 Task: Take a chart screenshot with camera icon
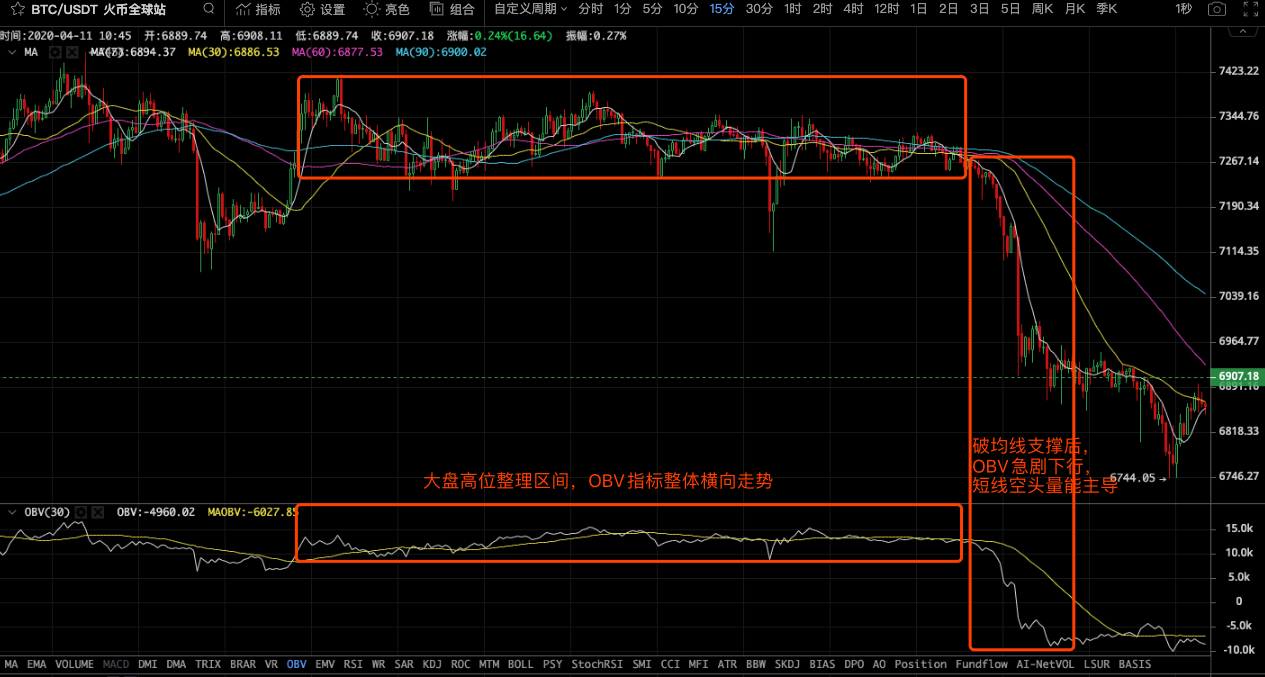point(1216,10)
